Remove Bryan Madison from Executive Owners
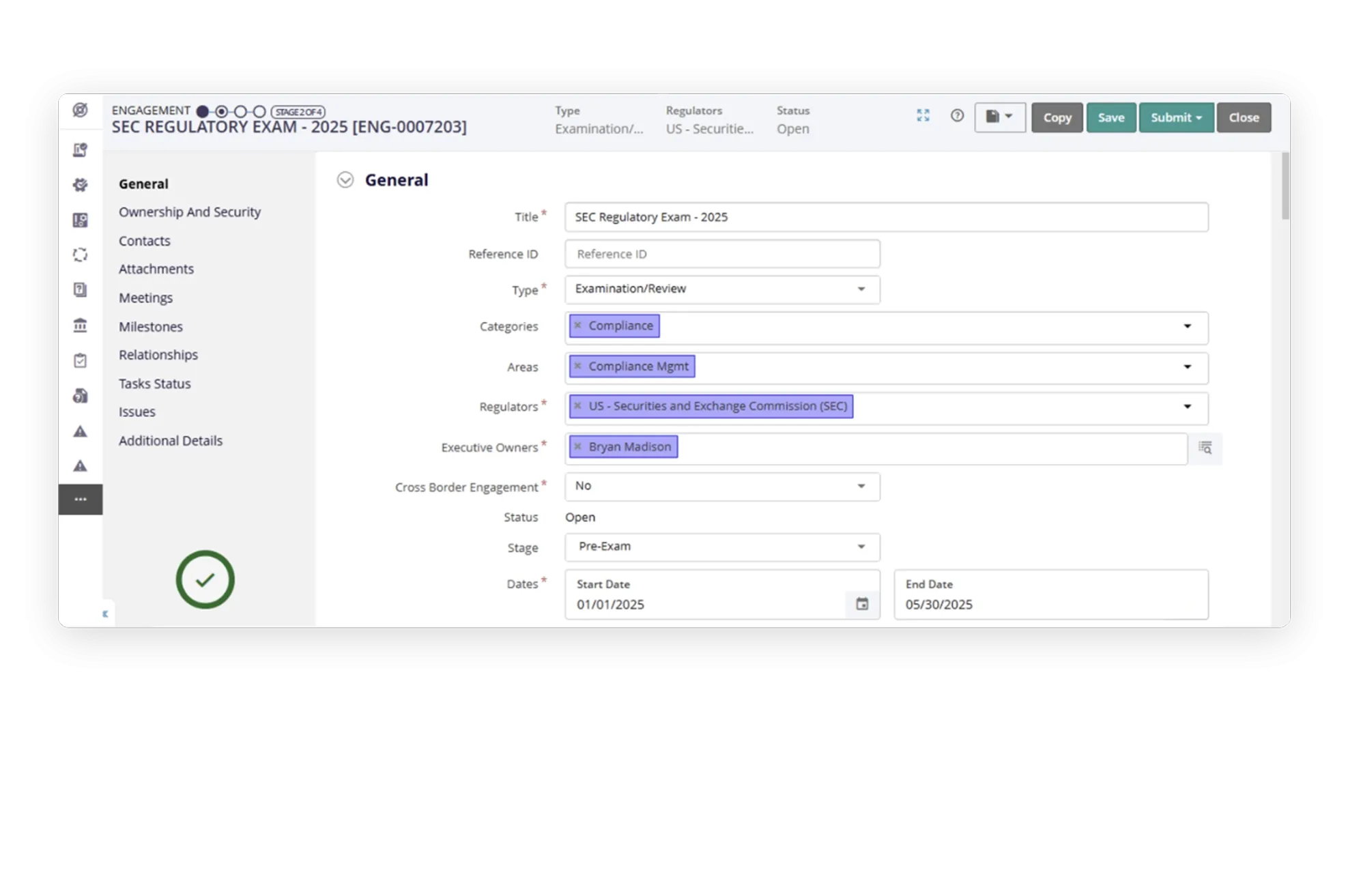 [578, 446]
